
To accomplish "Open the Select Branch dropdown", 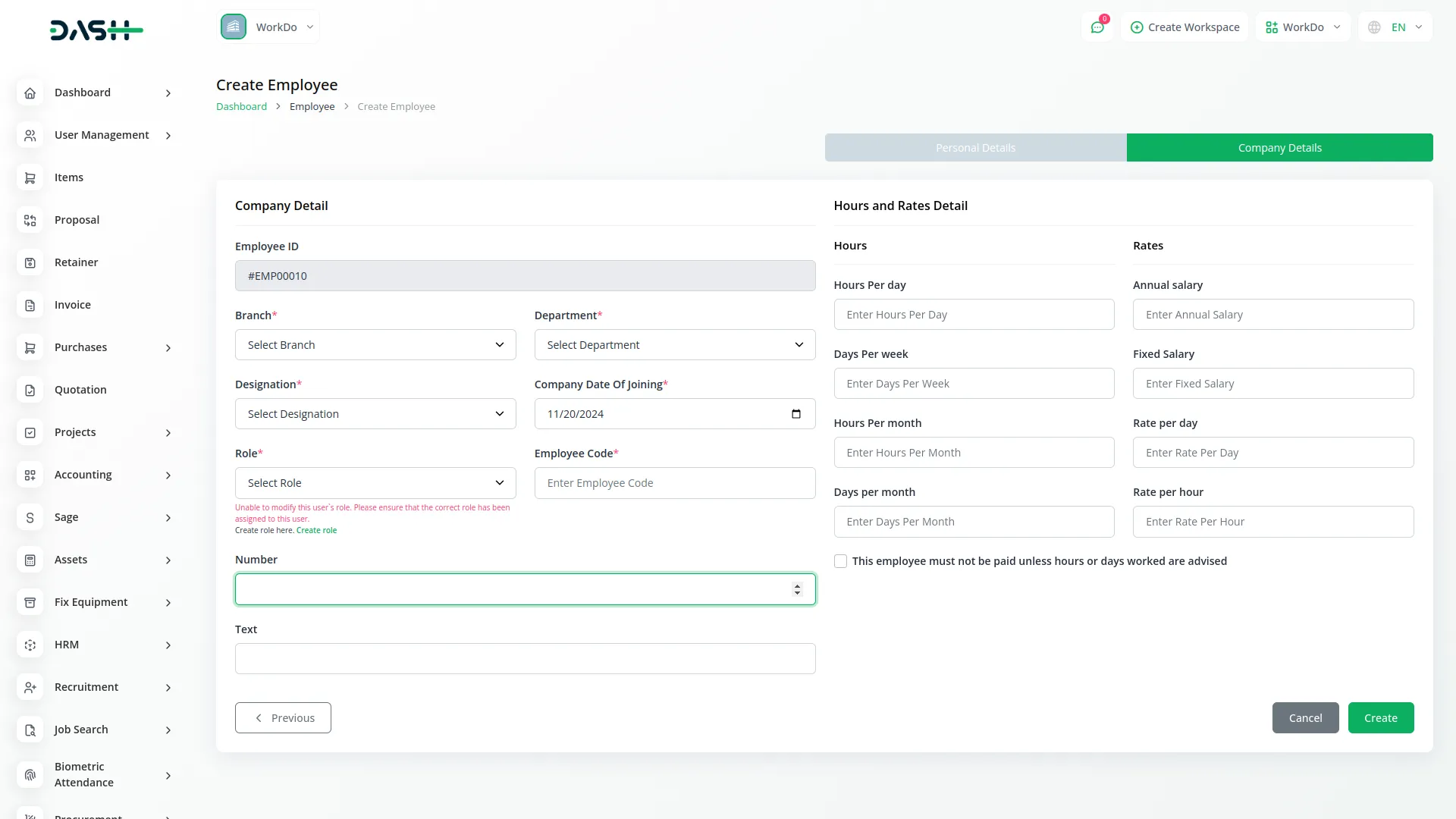I will [x=375, y=345].
